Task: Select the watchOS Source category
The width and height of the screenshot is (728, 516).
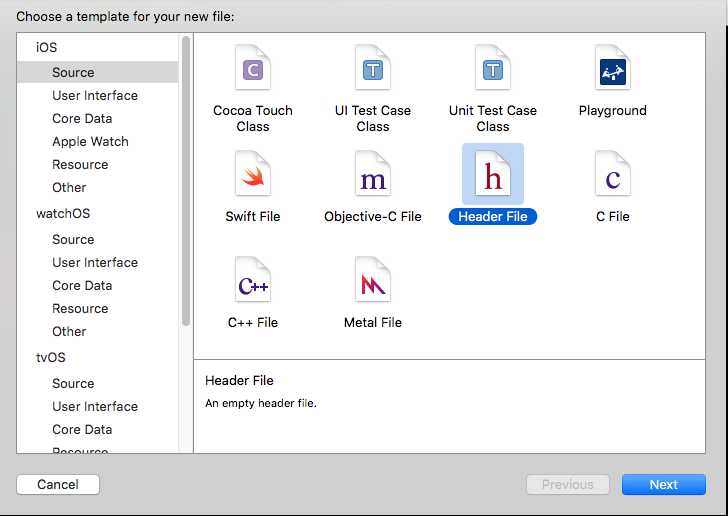Action: click(x=73, y=239)
